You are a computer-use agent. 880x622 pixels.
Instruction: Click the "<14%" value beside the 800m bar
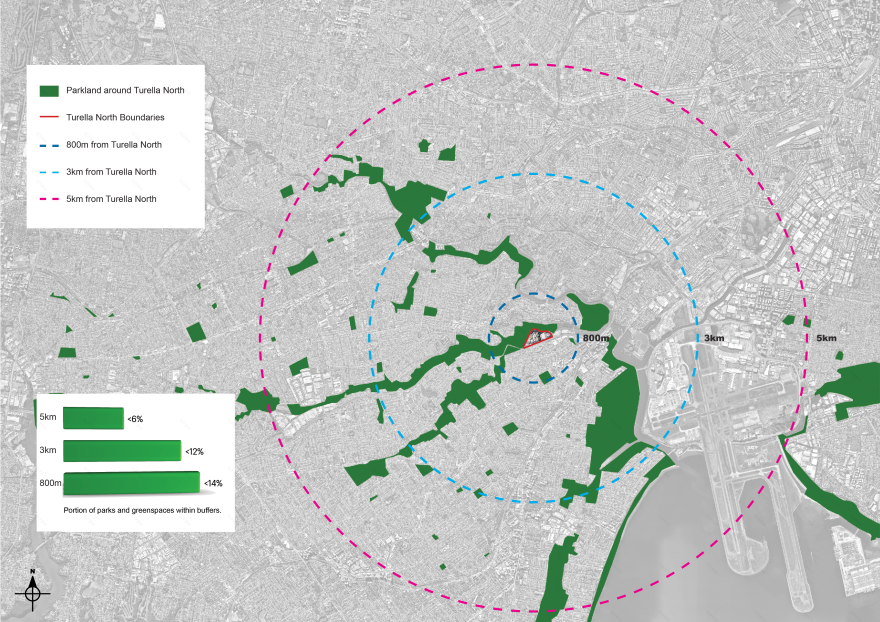(213, 484)
